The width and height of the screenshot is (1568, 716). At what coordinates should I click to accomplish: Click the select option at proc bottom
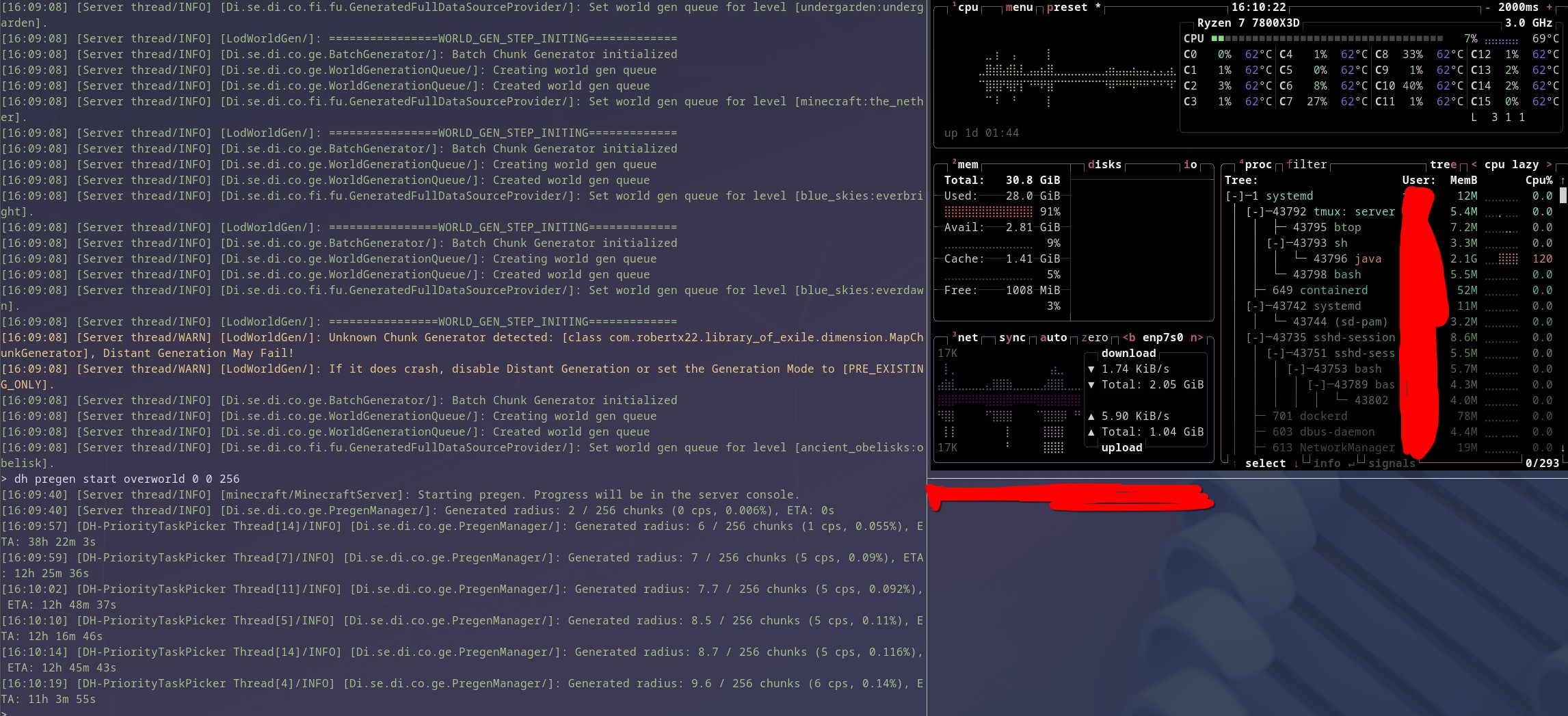pyautogui.click(x=1265, y=463)
